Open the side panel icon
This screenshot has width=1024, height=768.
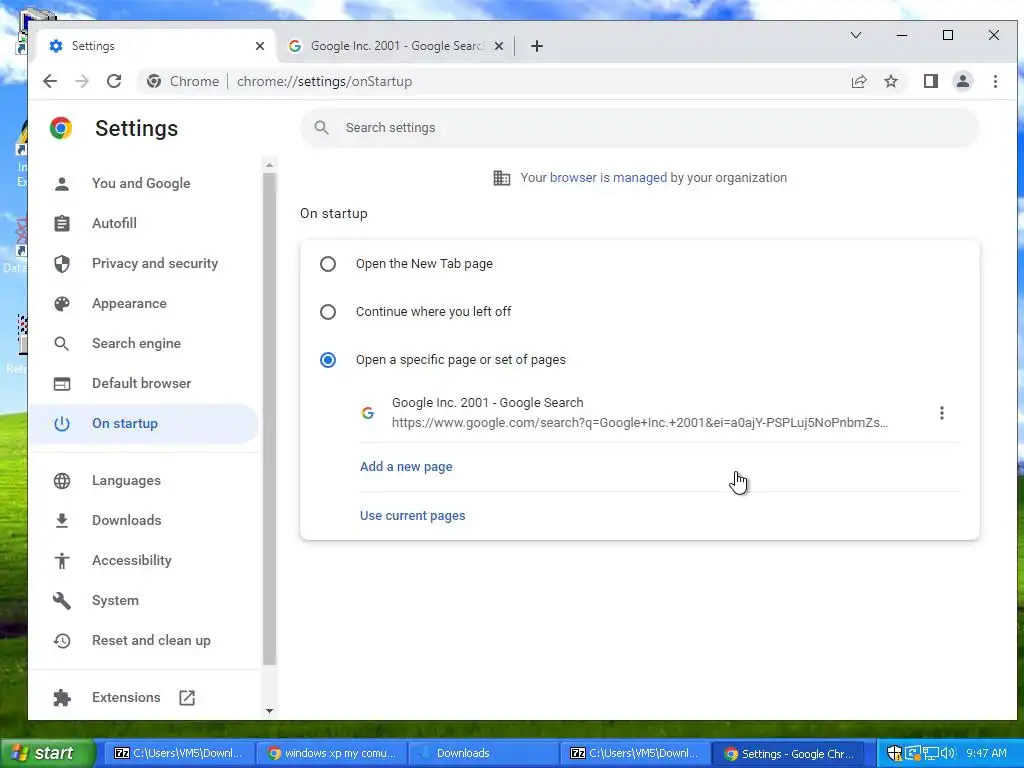pyautogui.click(x=931, y=82)
